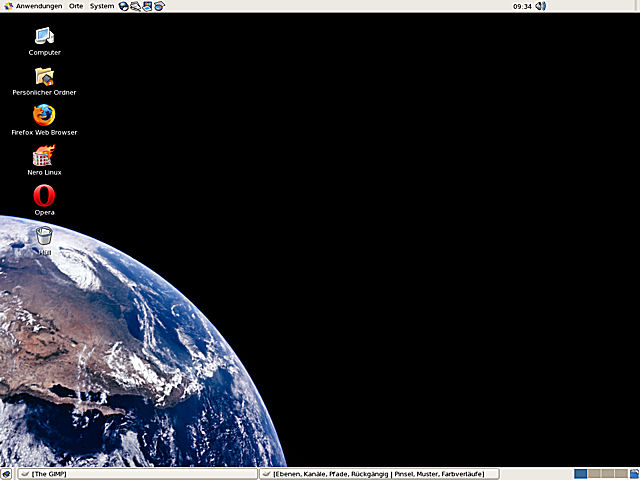Switch to the last workspace in switcher
640x480 pixels.
(622, 474)
